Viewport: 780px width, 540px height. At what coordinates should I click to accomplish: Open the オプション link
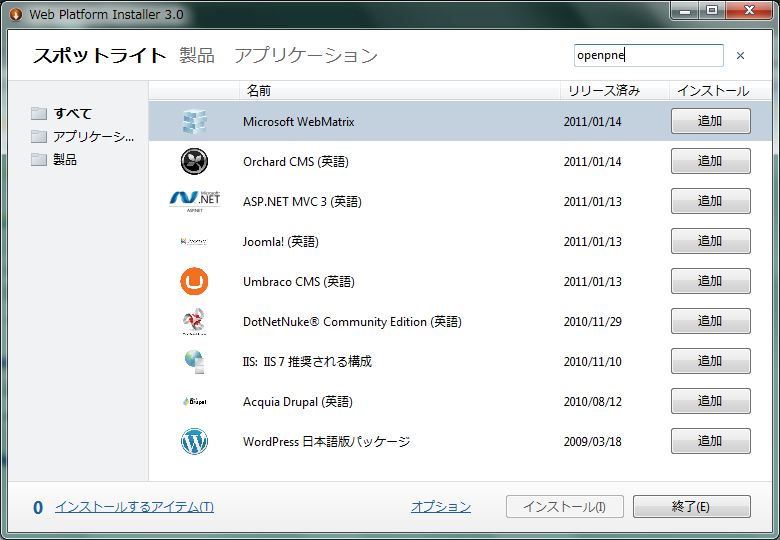pos(440,507)
